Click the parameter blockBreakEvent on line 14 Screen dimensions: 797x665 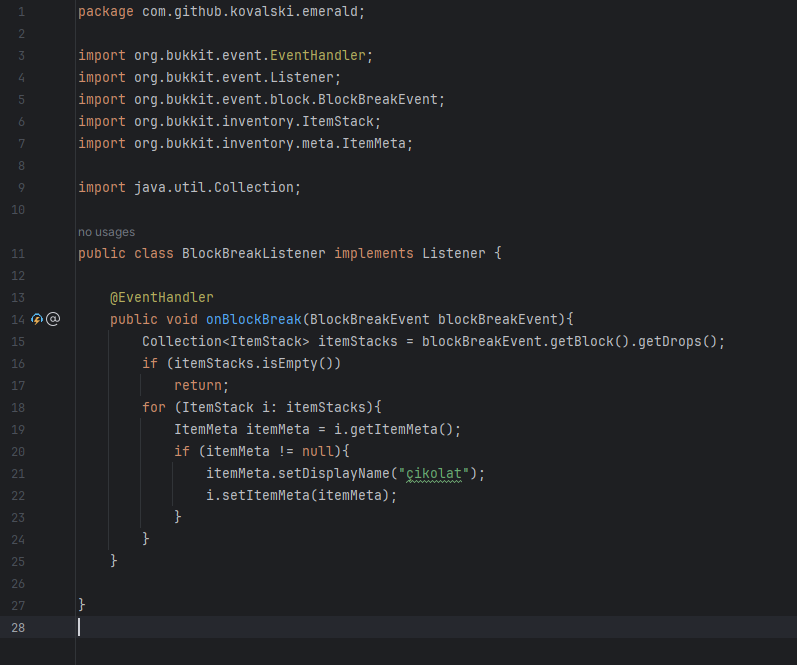tap(498, 319)
